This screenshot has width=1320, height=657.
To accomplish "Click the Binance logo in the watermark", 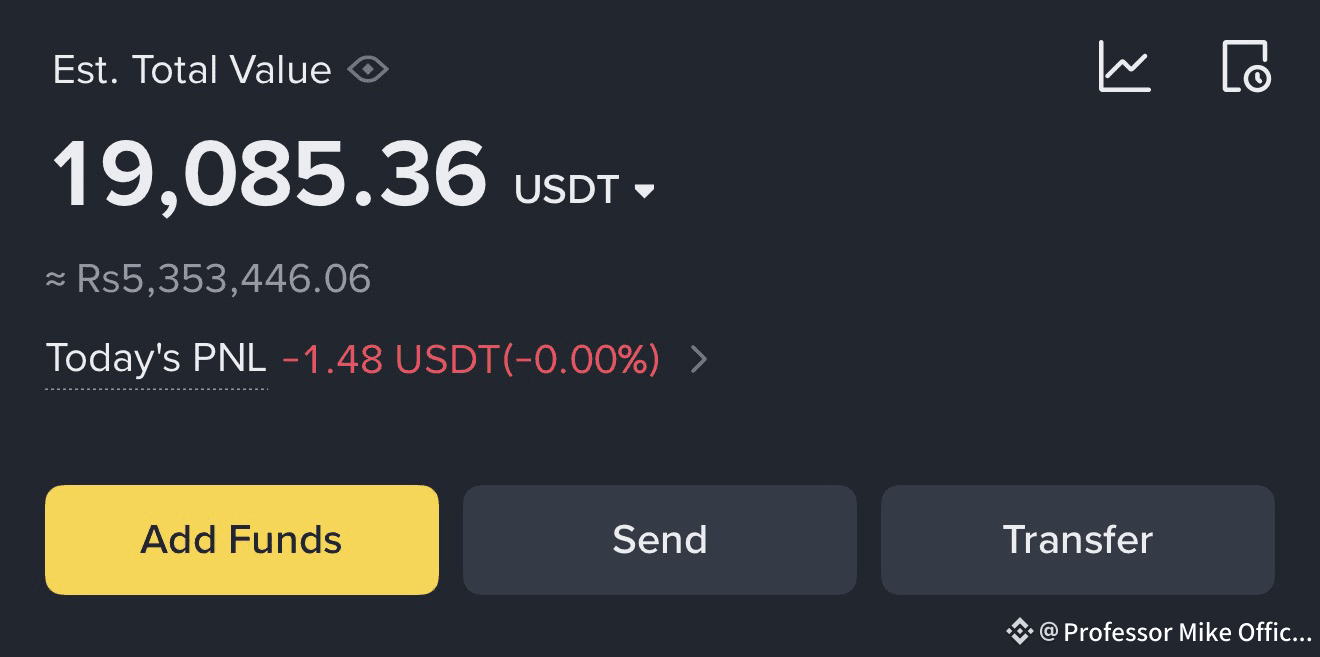I will point(1019,631).
